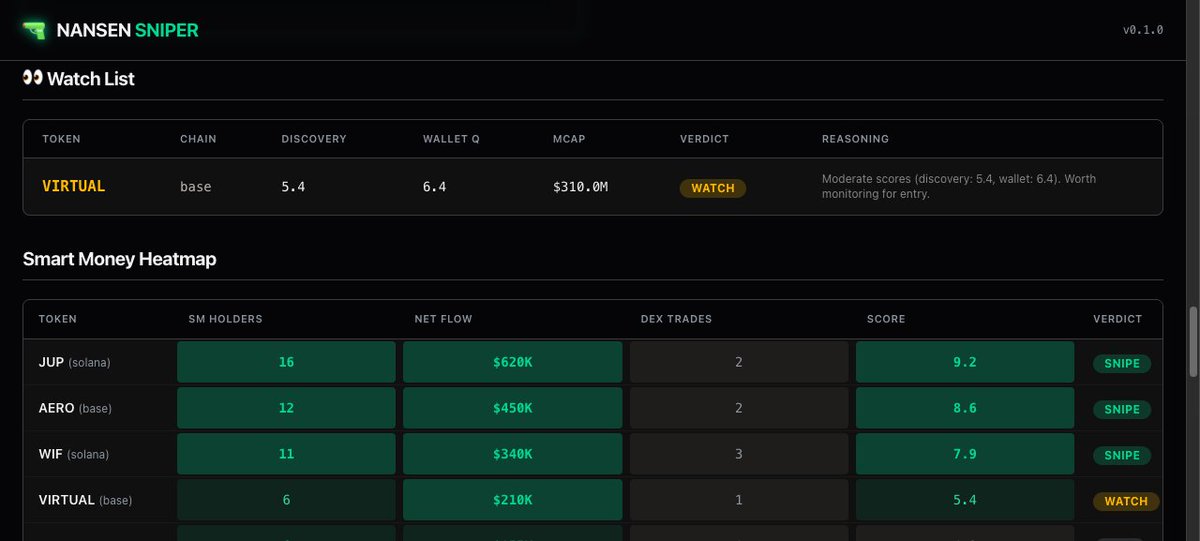Click the JUP (solana) token row label
The width and height of the screenshot is (1200, 541).
click(74, 362)
